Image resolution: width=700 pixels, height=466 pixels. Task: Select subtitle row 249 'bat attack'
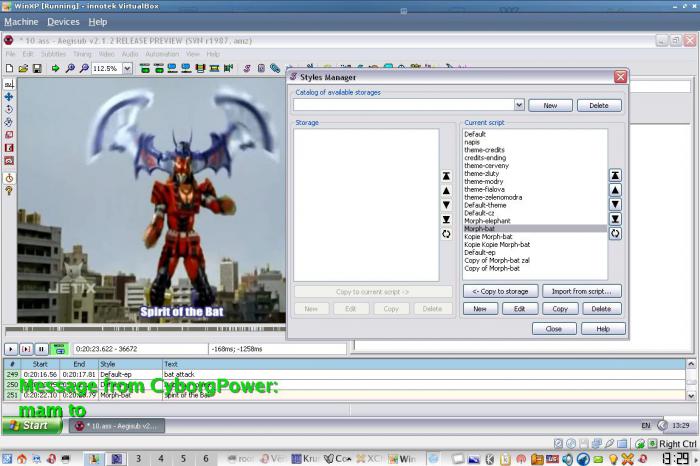point(344,374)
